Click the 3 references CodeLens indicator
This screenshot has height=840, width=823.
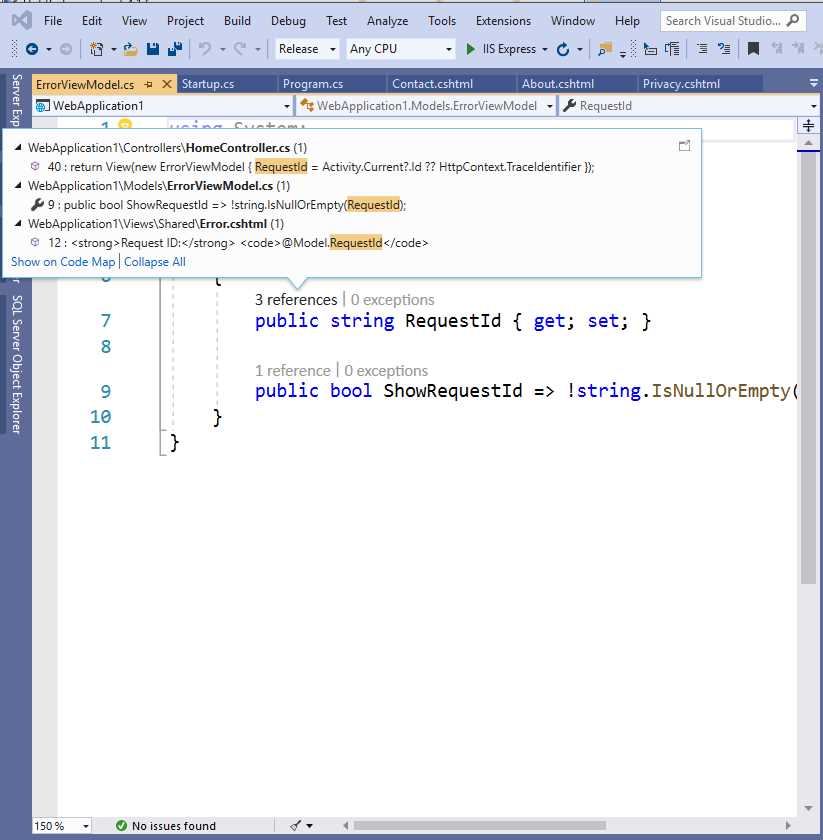coord(295,299)
